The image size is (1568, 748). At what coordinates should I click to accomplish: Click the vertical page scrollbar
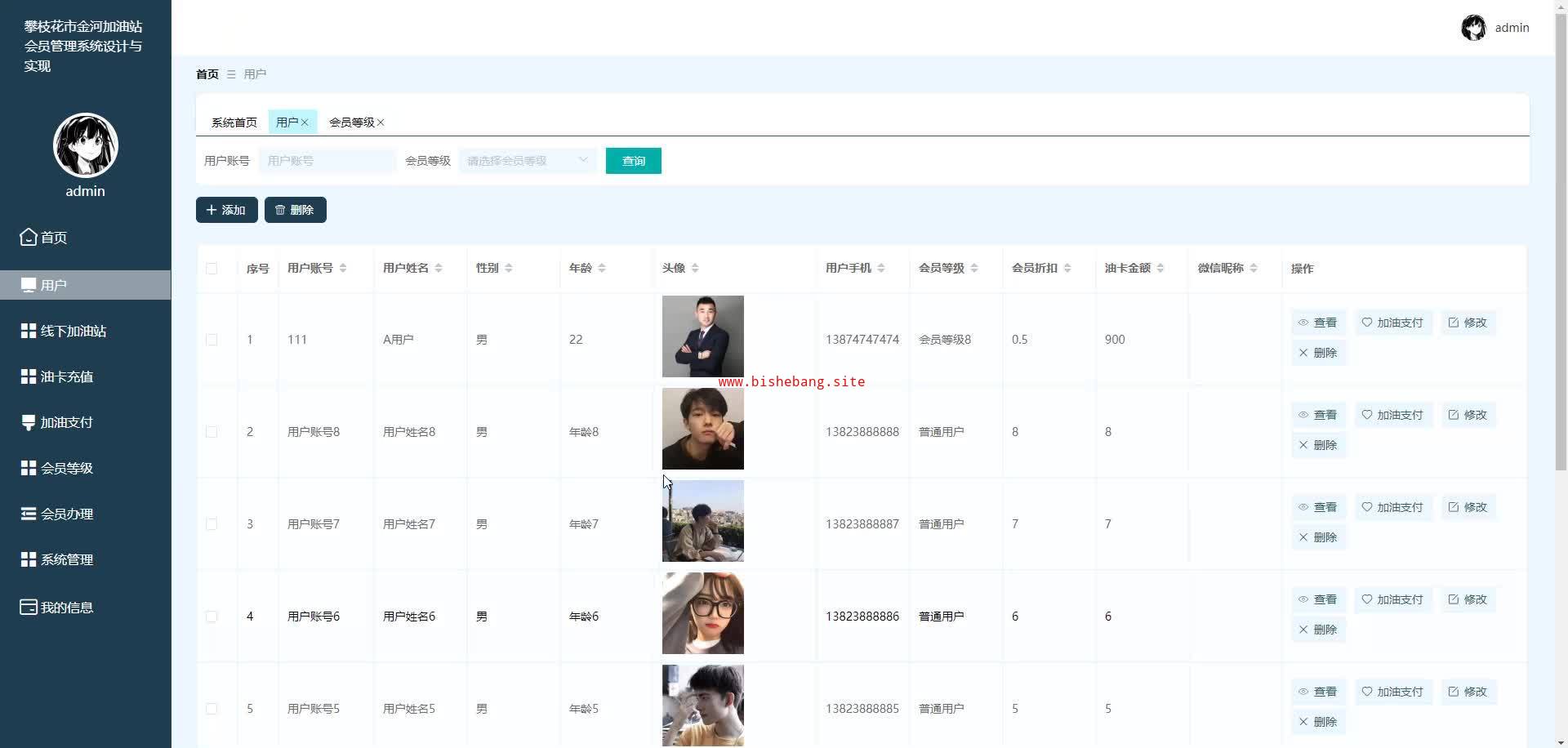[x=1561, y=245]
